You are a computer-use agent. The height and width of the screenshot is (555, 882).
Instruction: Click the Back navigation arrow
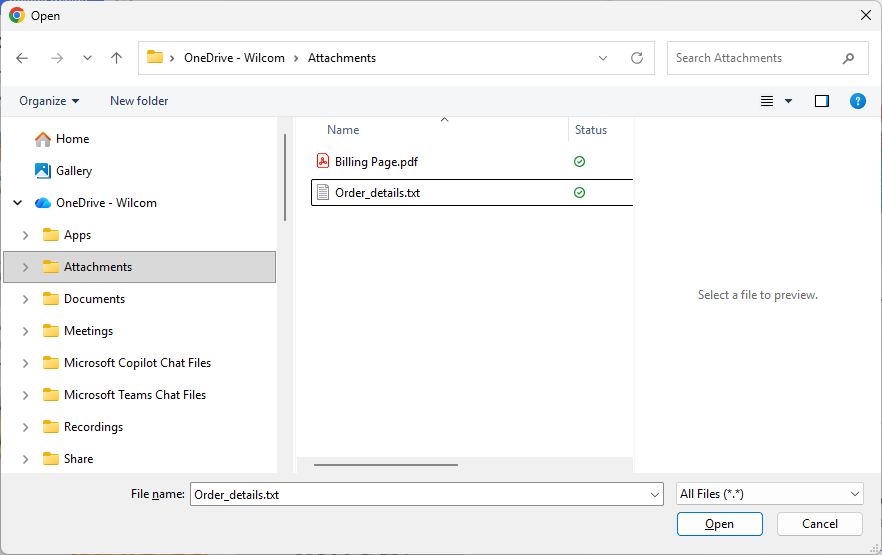click(x=22, y=58)
